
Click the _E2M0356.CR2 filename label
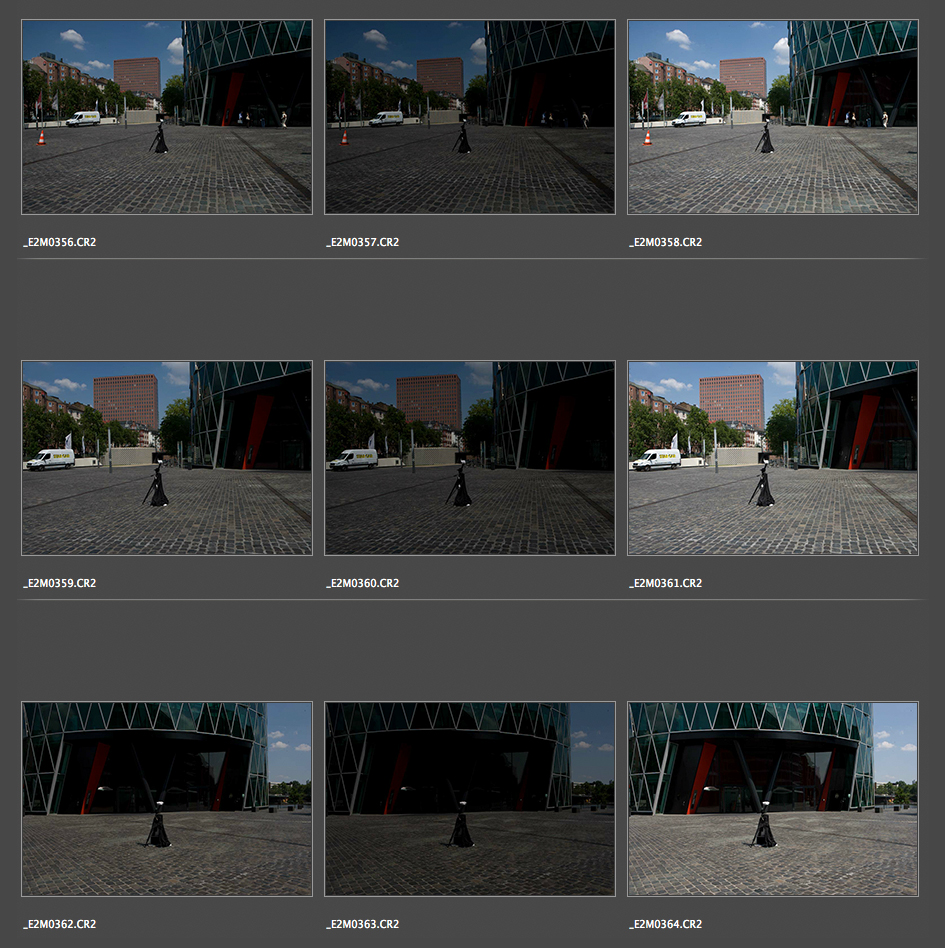click(x=60, y=243)
